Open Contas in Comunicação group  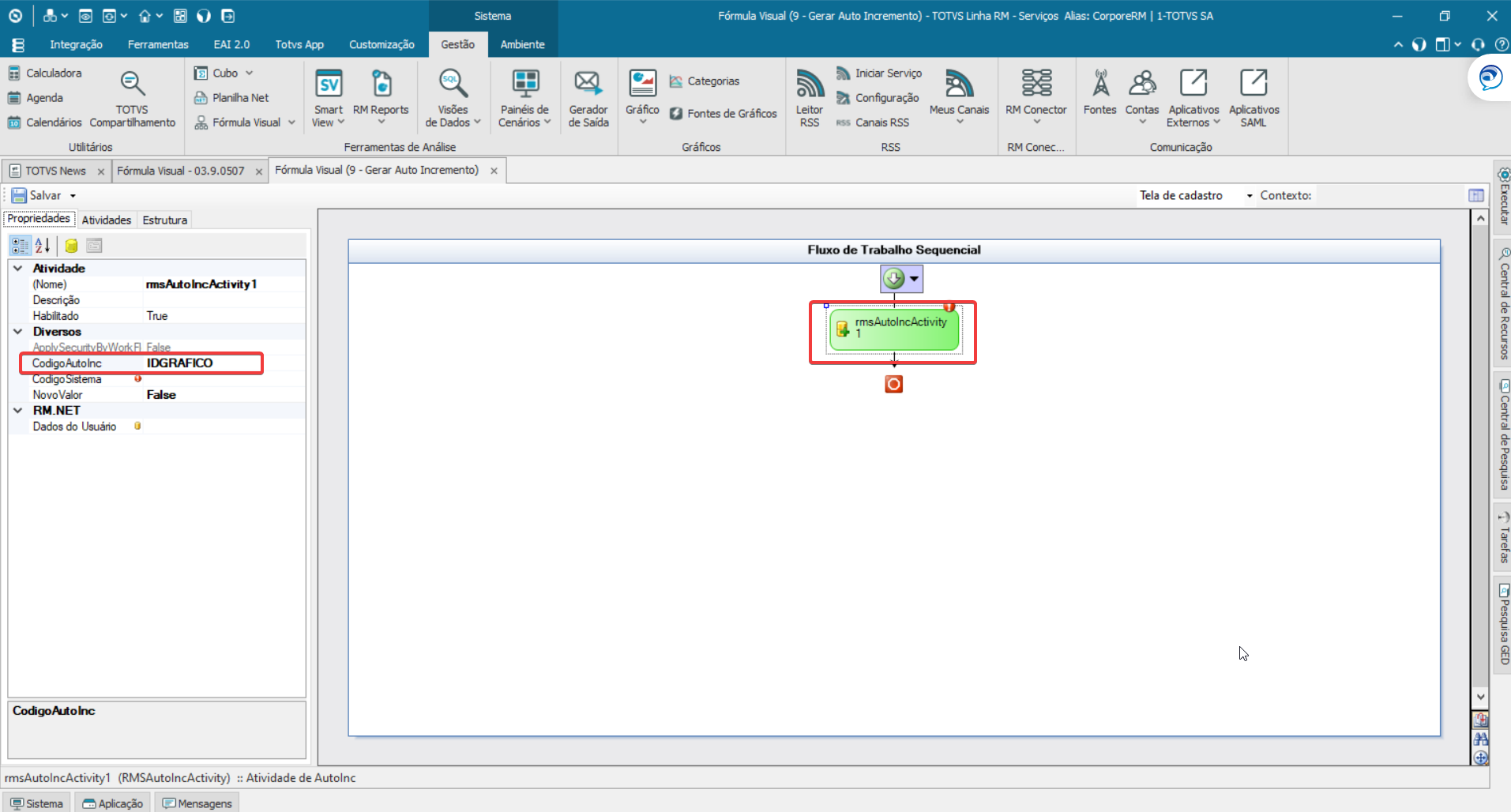(x=1142, y=97)
